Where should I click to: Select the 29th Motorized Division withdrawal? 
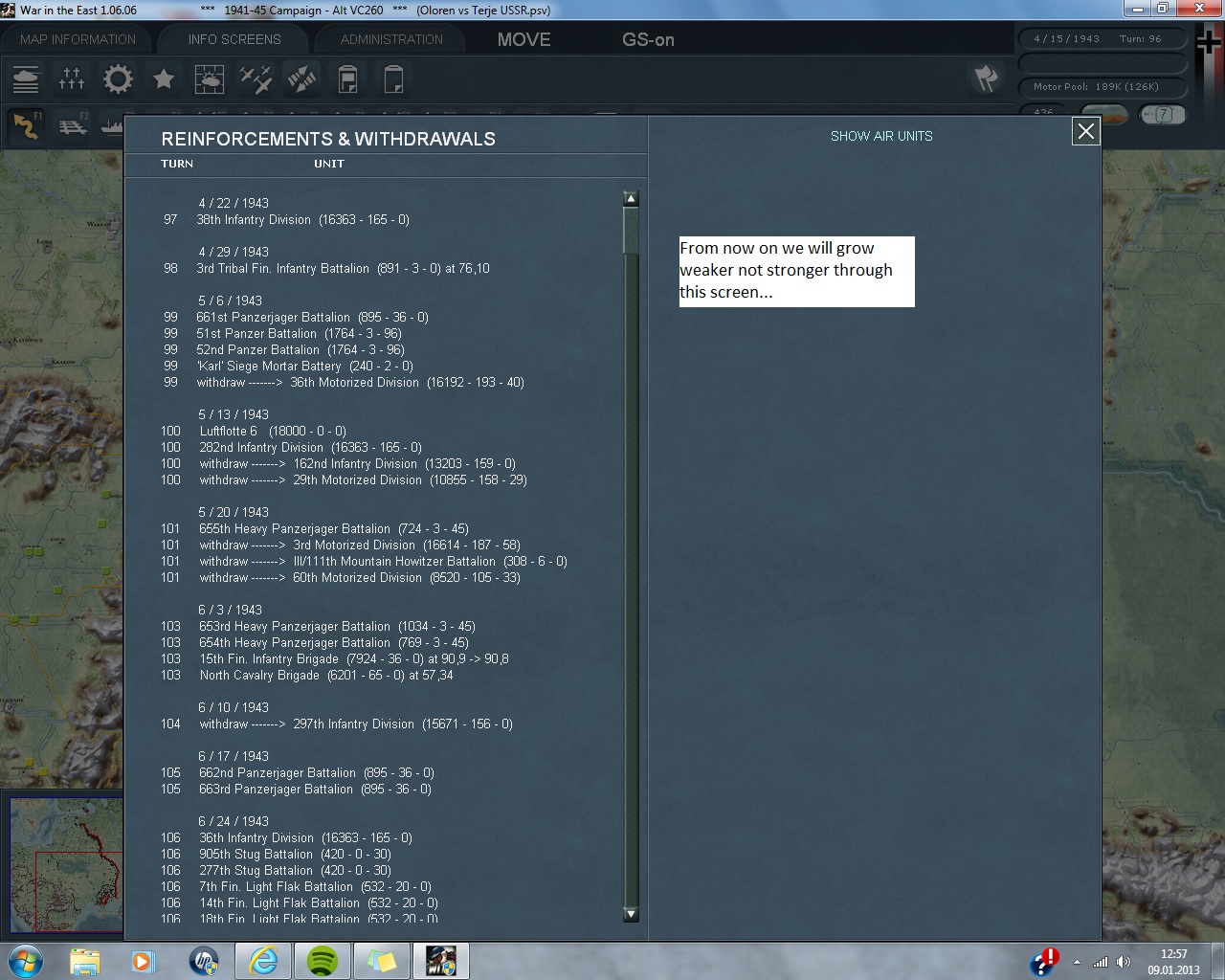[363, 479]
